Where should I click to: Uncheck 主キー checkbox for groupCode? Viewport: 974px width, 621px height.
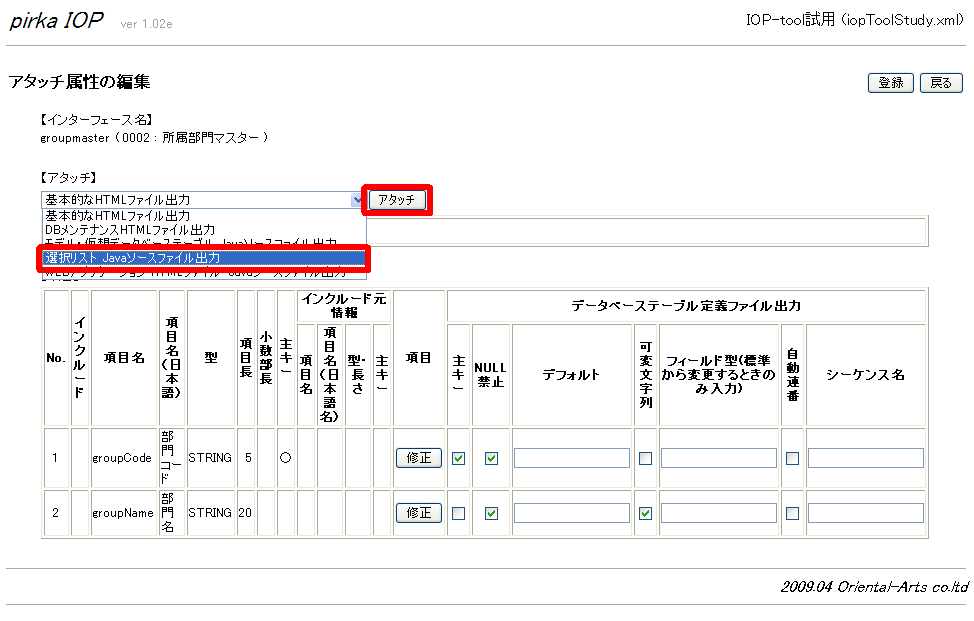pyautogui.click(x=459, y=458)
